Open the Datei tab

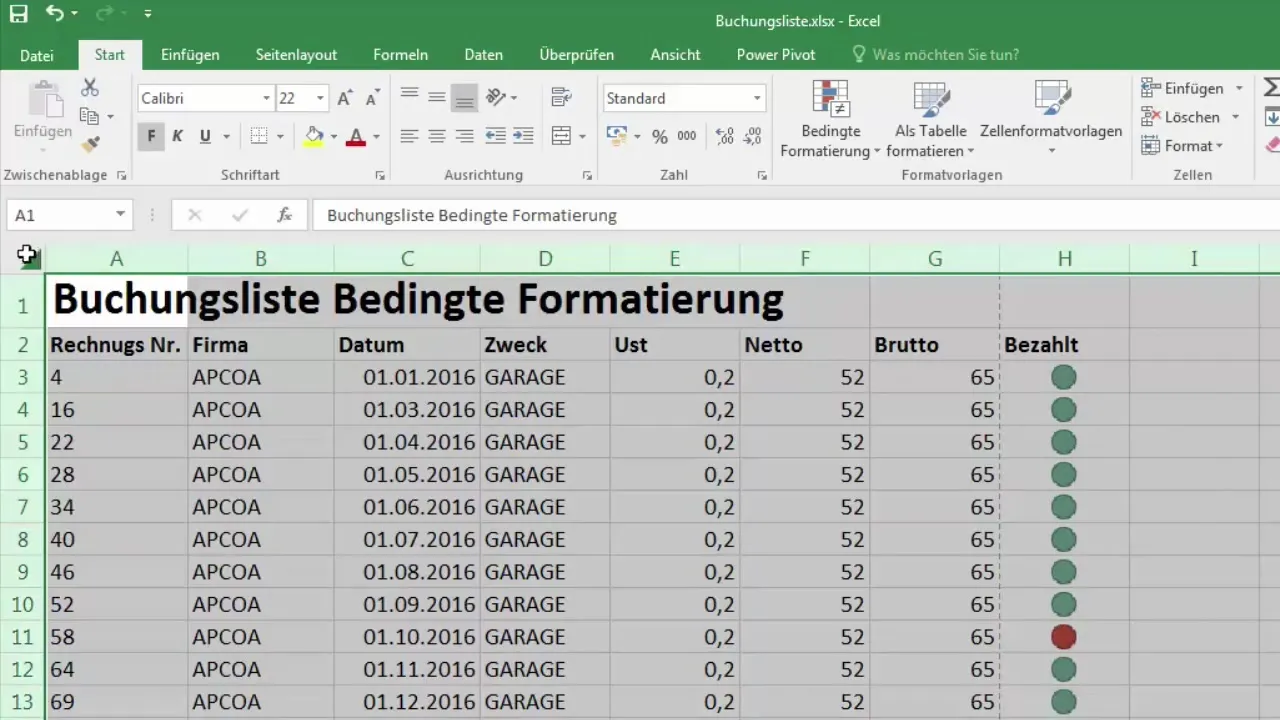pos(37,55)
